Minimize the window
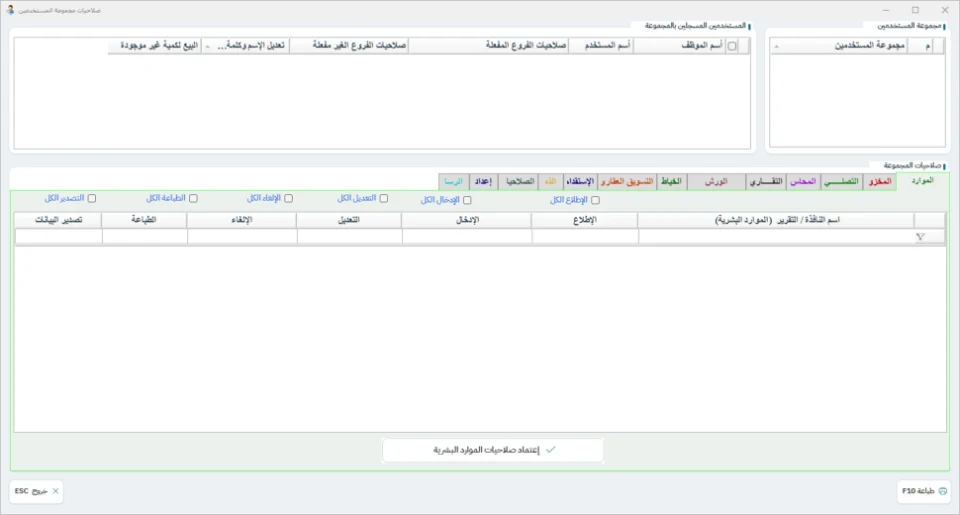Viewport: 960px width, 515px height. (885, 10)
